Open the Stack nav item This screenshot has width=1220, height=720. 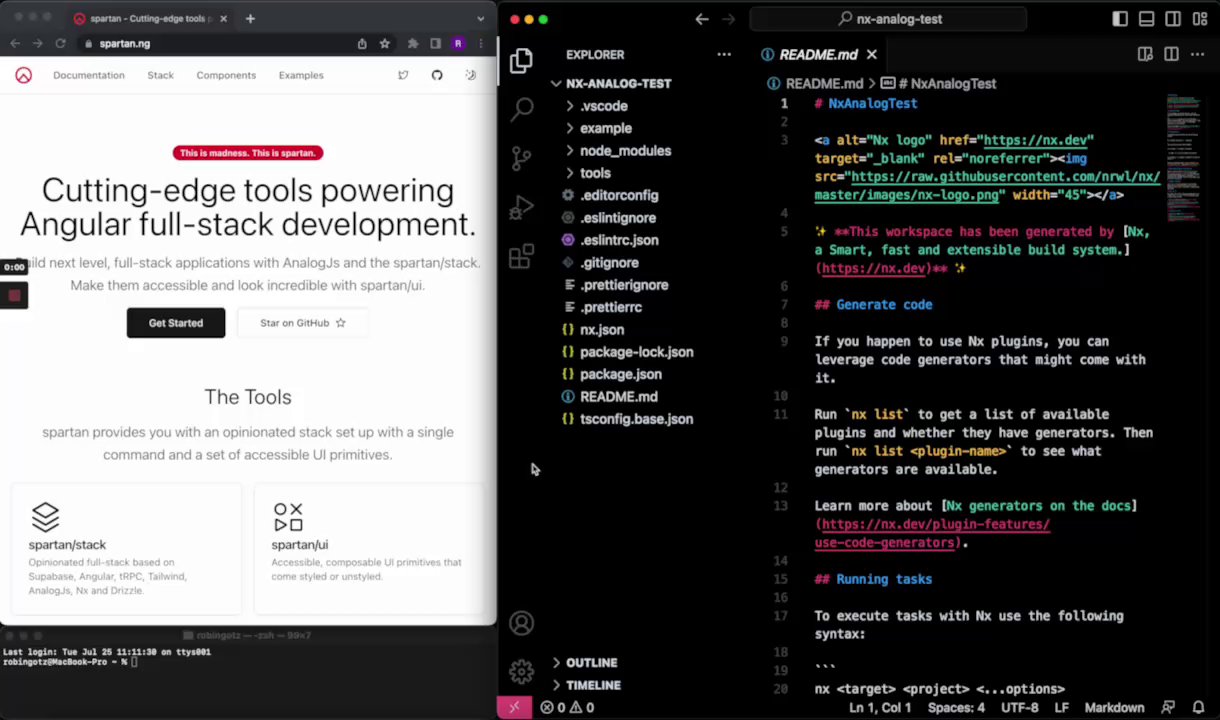click(x=160, y=75)
